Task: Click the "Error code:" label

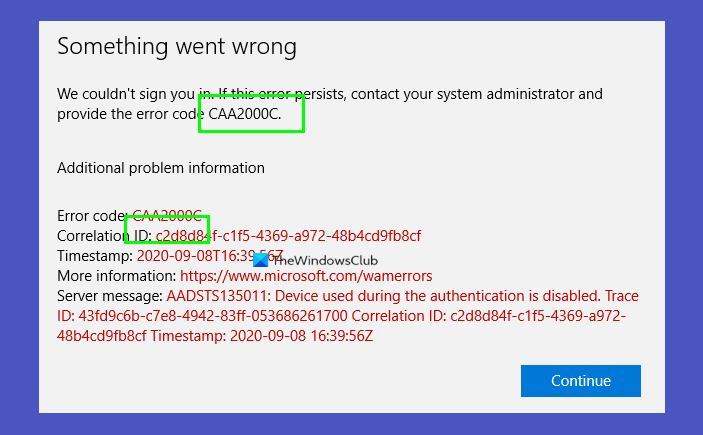Action: 93,217
